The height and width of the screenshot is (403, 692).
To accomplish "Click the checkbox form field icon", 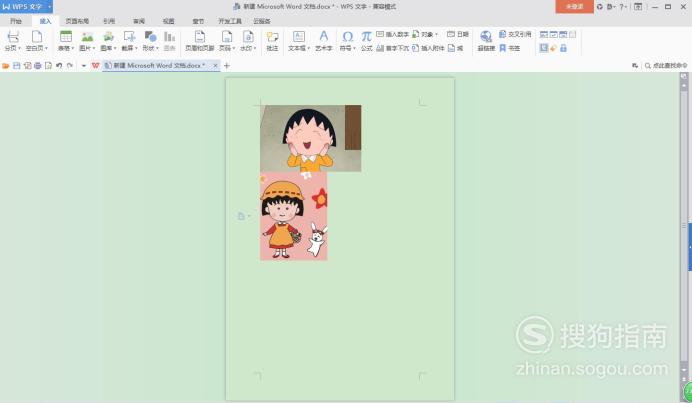I will pos(553,34).
